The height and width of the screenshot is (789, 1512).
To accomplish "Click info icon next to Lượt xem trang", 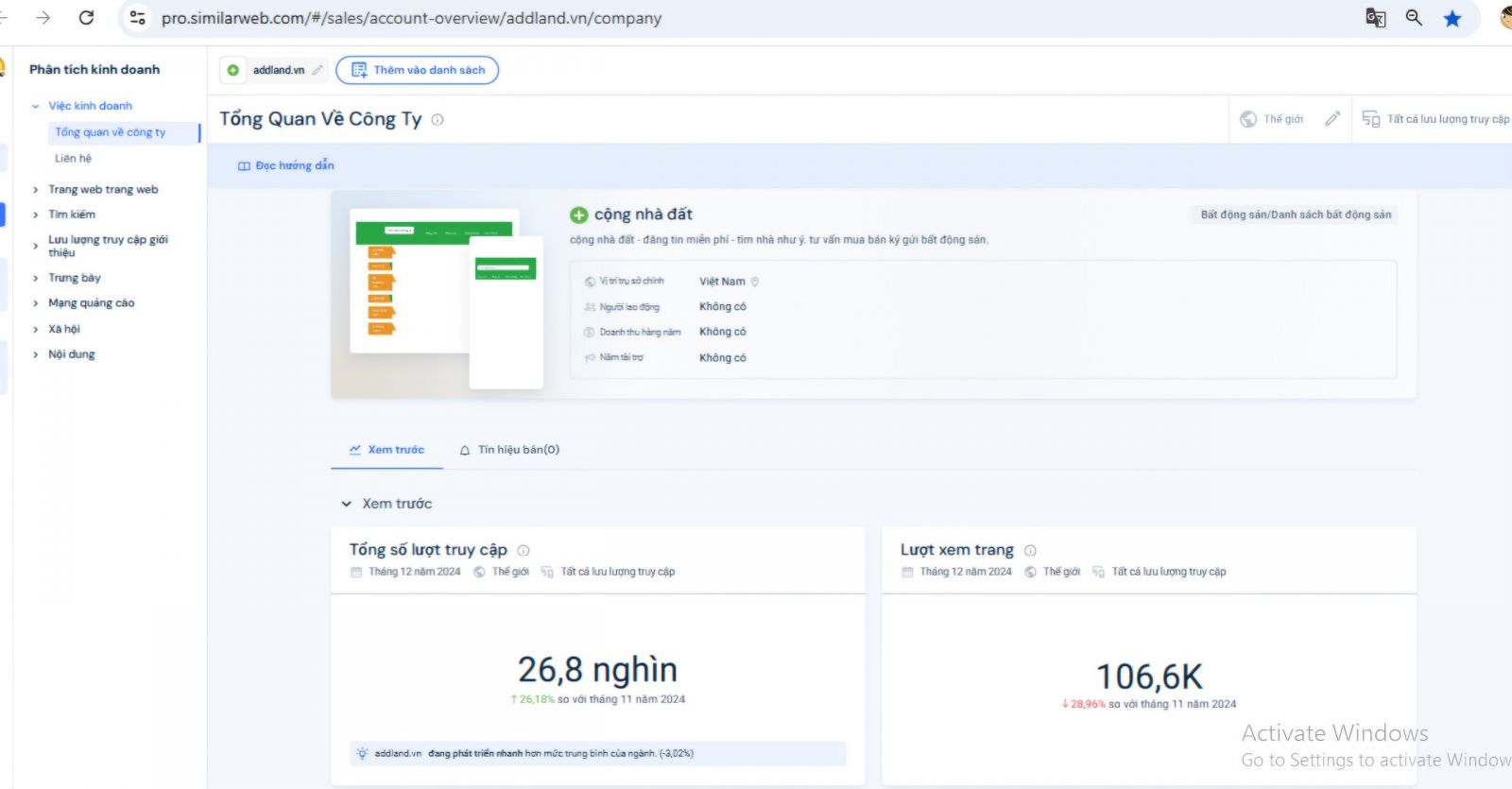I will pyautogui.click(x=1030, y=551).
